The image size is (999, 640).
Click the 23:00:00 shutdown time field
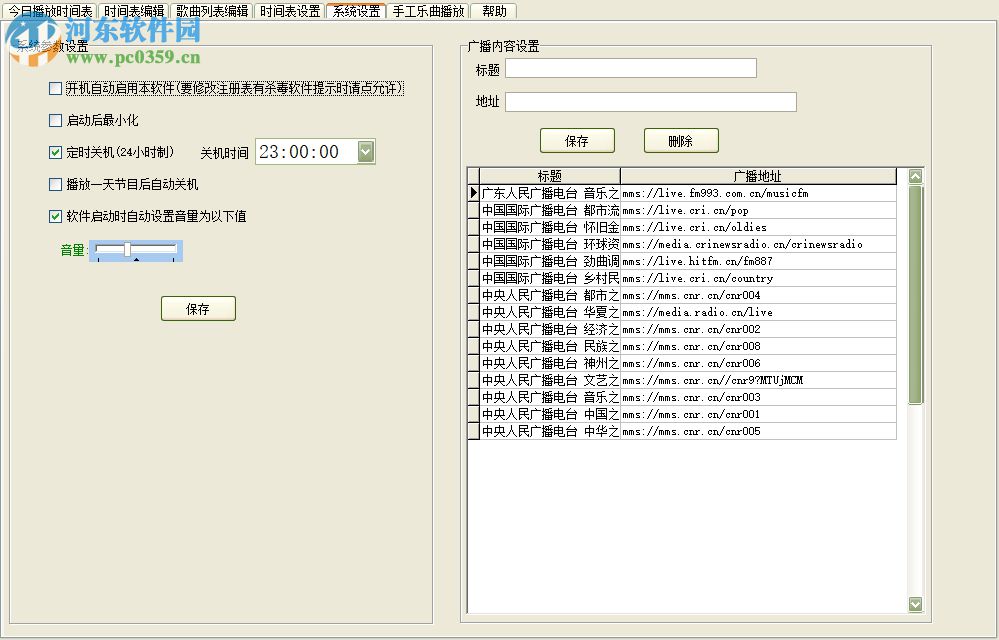[x=306, y=152]
